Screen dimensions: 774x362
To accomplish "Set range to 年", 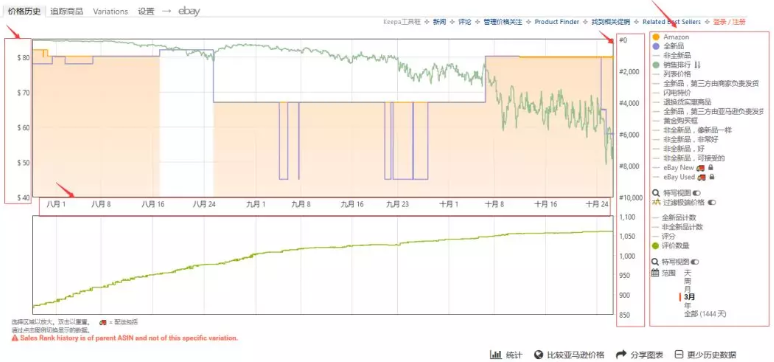I will (x=688, y=305).
